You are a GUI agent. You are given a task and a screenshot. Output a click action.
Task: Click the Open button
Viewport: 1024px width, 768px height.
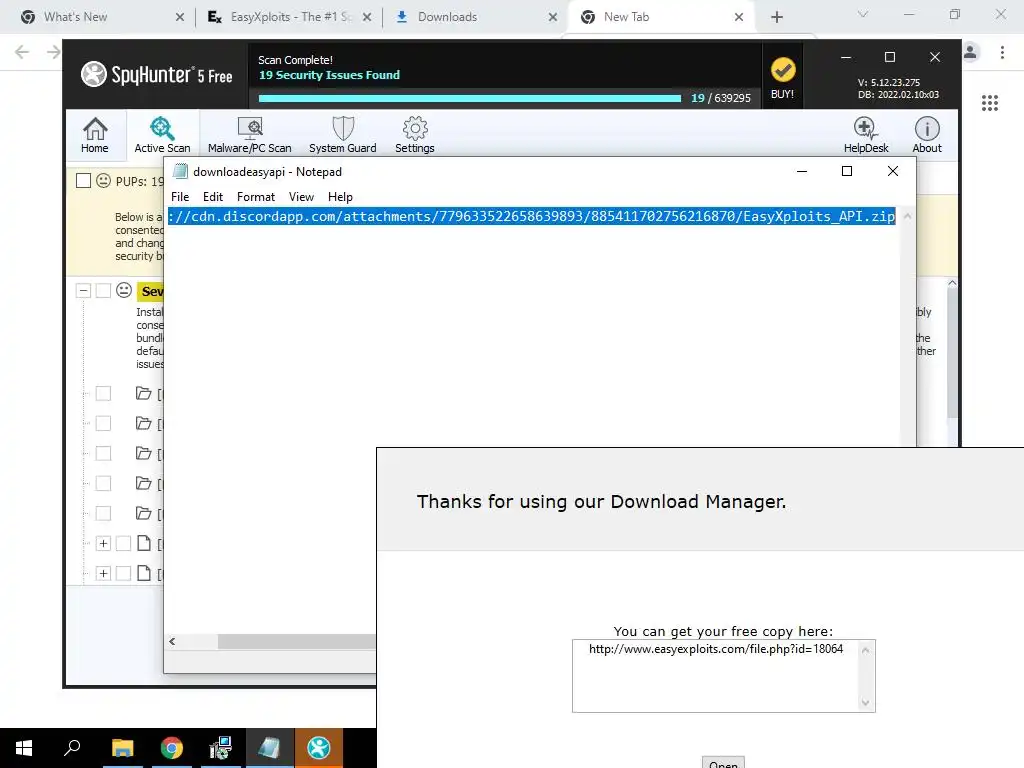click(x=723, y=762)
